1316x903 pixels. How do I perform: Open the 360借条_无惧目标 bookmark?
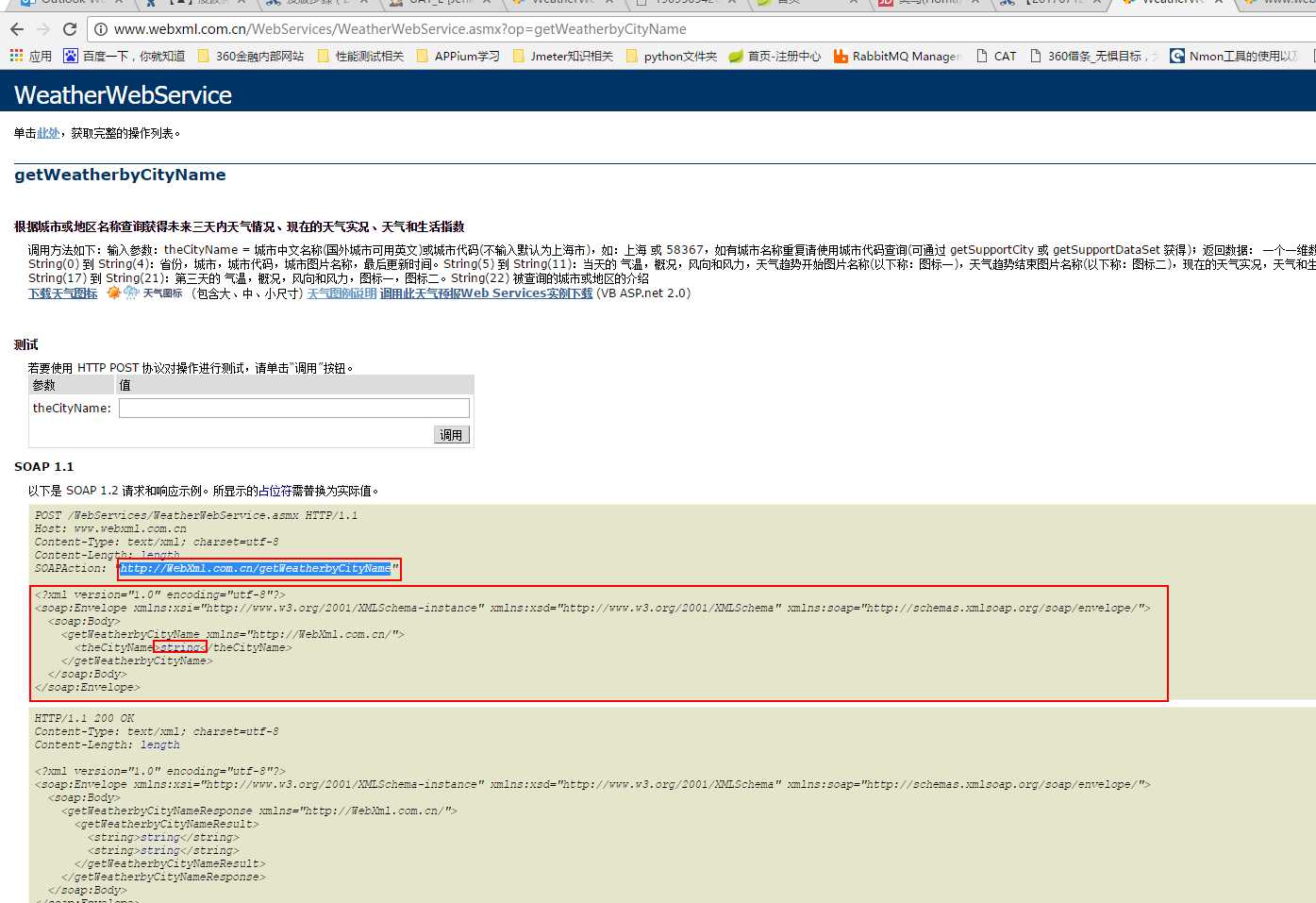(x=1093, y=56)
